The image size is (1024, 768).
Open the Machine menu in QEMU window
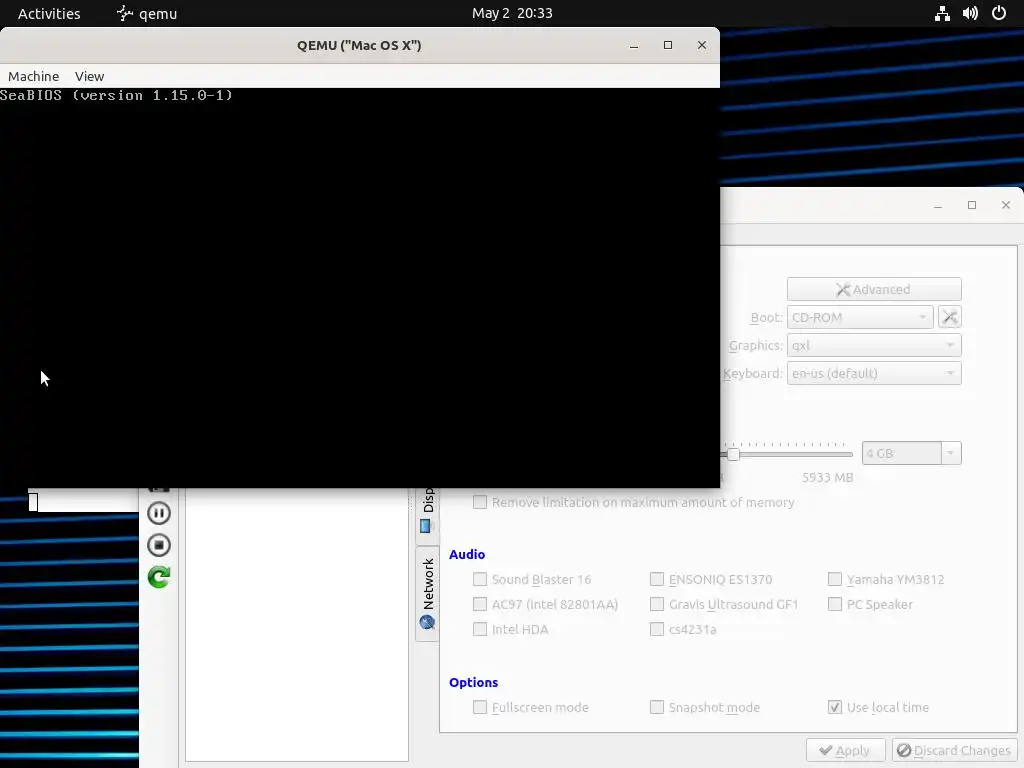33,76
